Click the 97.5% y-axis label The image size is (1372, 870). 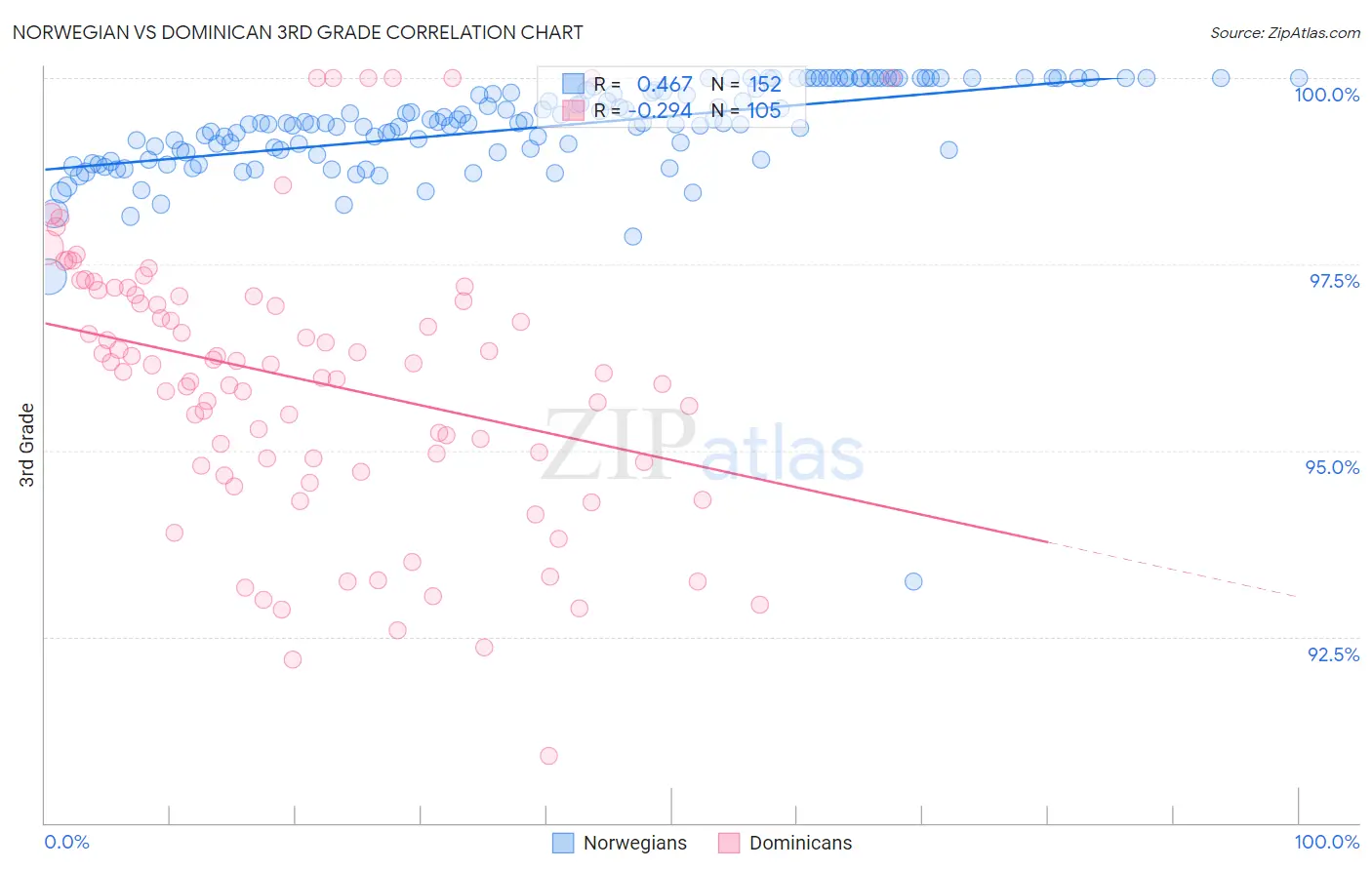click(x=1334, y=281)
